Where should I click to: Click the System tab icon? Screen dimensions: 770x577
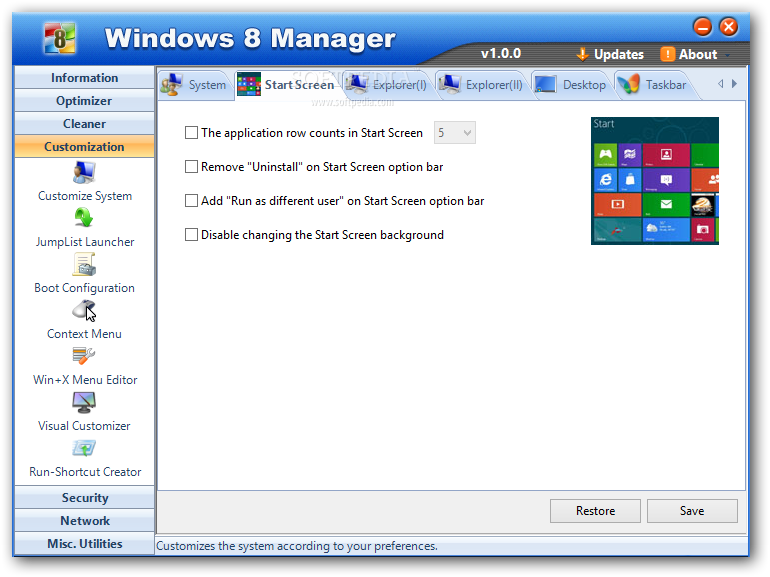[x=172, y=84]
